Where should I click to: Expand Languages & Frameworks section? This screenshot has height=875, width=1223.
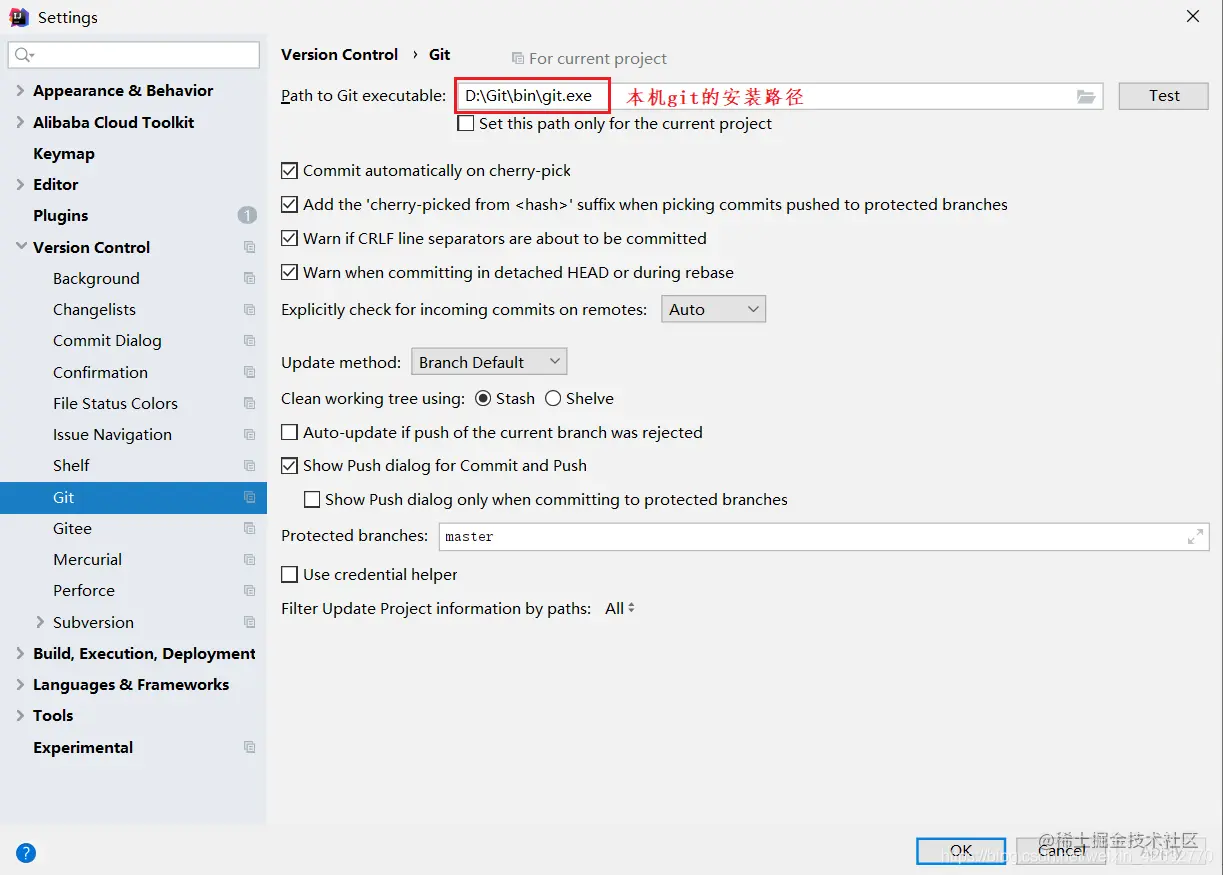tap(20, 684)
